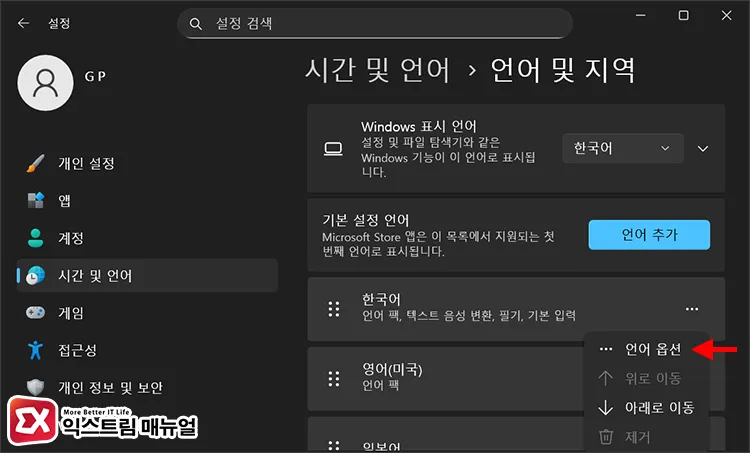
Task: Select 아래로 이동 menu entry
Action: click(647, 408)
